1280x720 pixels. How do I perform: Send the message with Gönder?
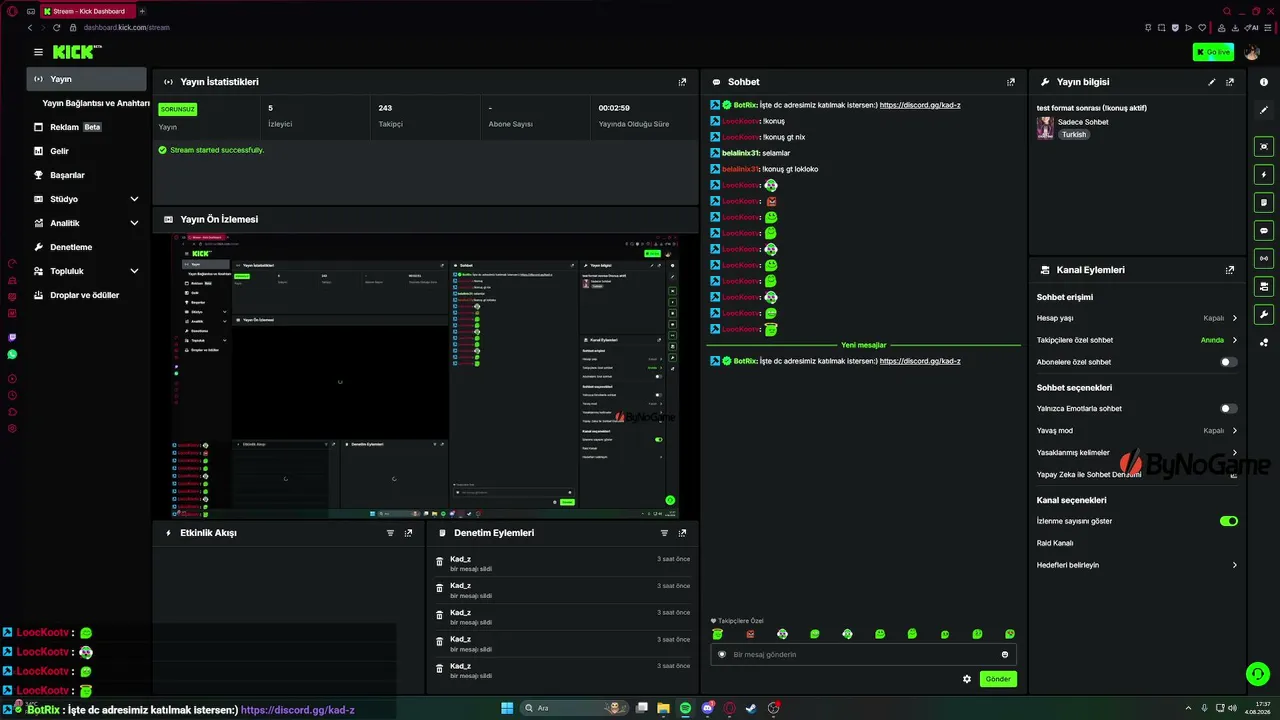click(998, 679)
